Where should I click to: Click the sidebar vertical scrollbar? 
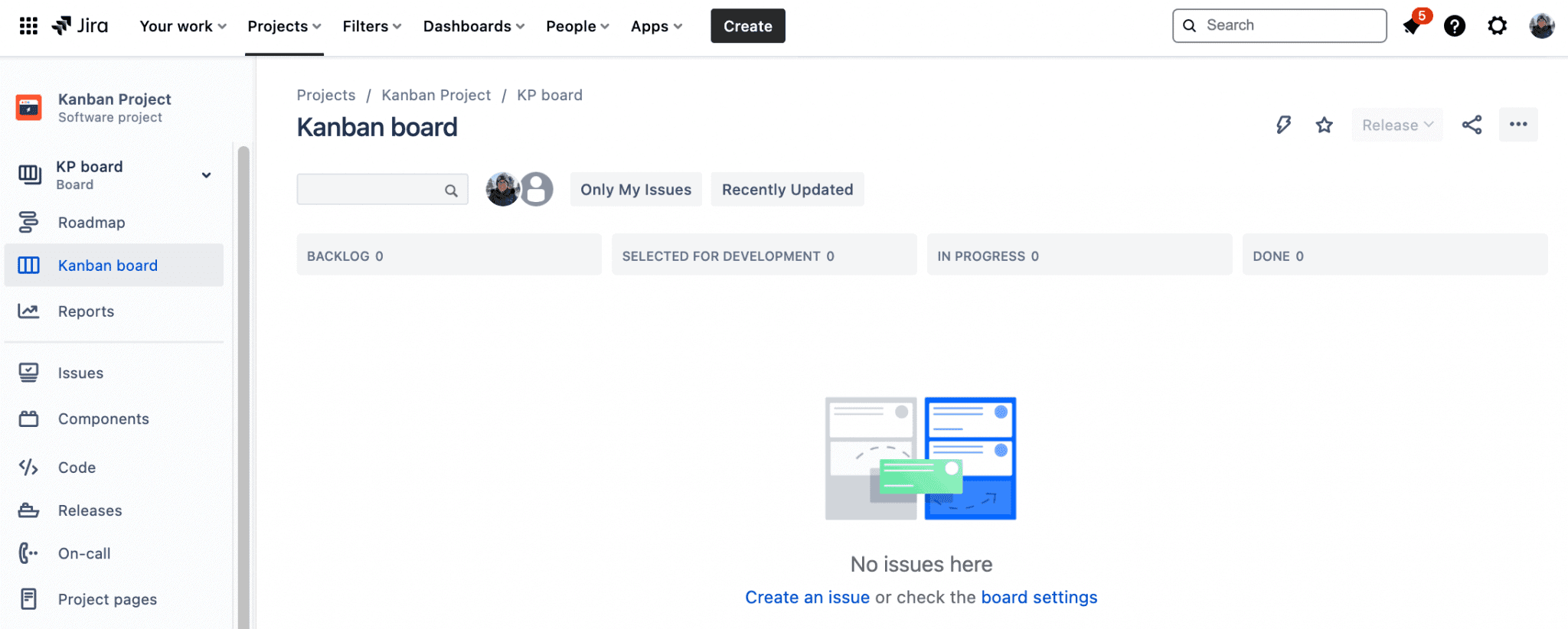point(243,386)
